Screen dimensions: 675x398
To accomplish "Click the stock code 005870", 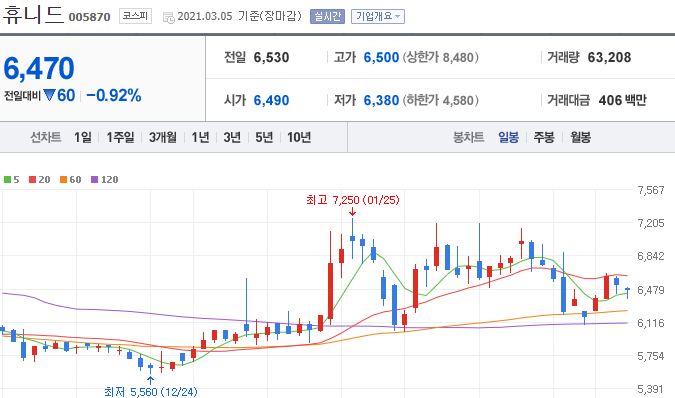I will pyautogui.click(x=90, y=17).
